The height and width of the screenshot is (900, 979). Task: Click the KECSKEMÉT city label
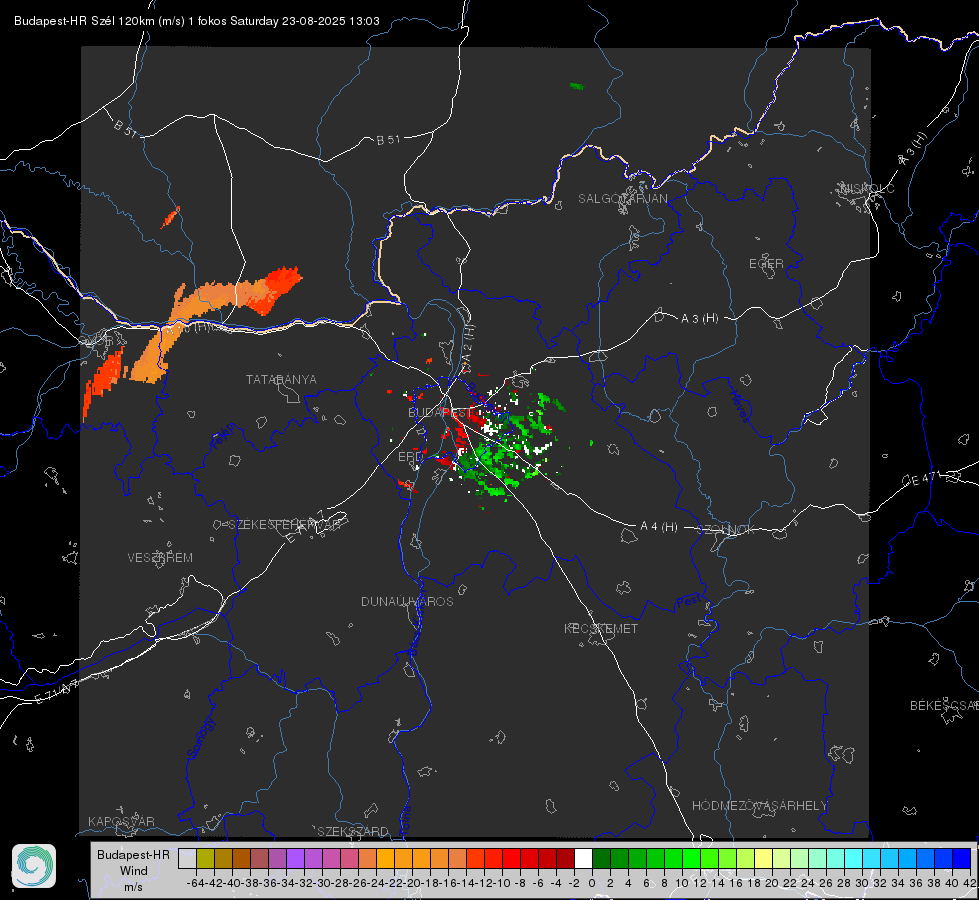601,628
